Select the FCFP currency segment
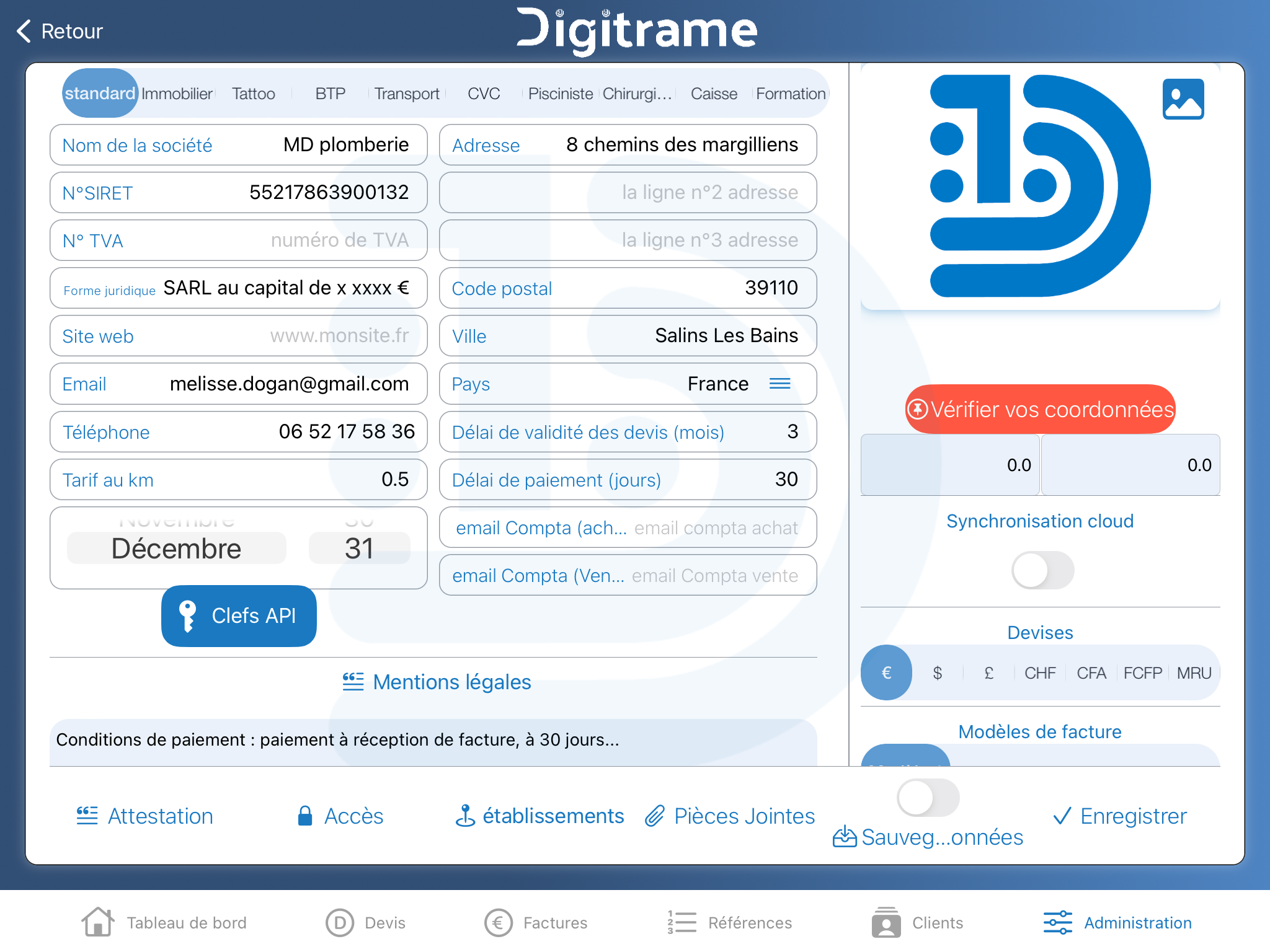This screenshot has width=1270, height=952. (1143, 672)
